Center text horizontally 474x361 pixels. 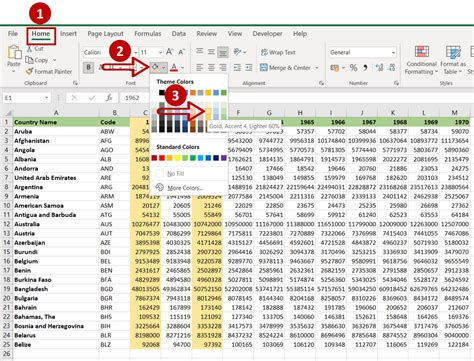tap(211, 68)
